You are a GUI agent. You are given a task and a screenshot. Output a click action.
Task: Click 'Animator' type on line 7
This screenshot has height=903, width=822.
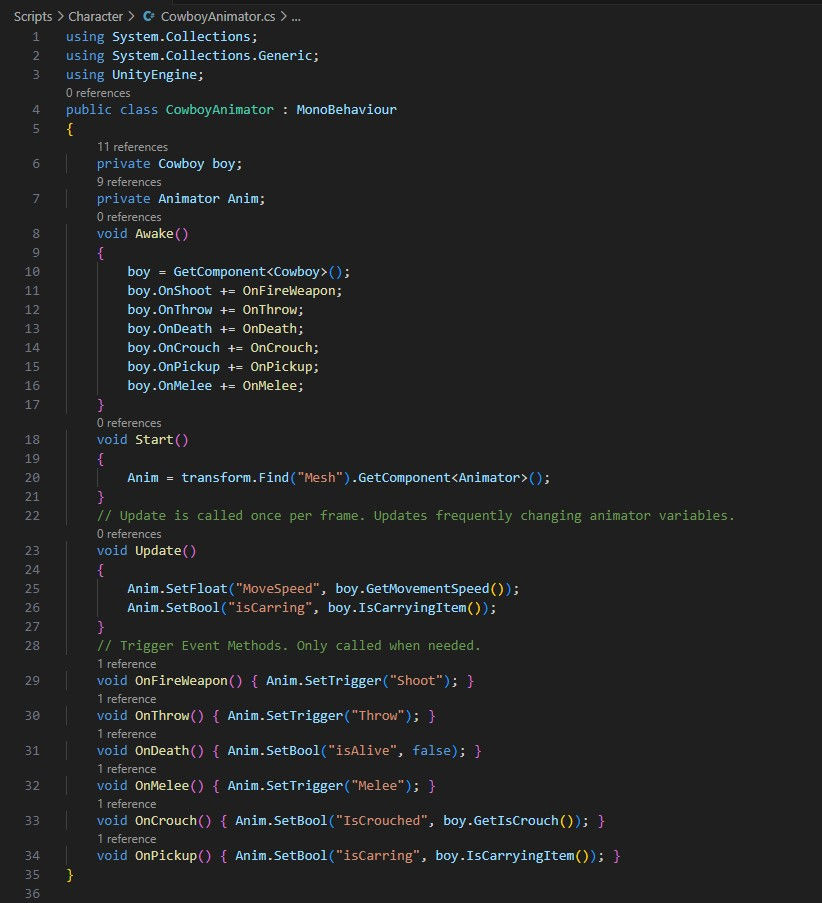[x=189, y=199]
